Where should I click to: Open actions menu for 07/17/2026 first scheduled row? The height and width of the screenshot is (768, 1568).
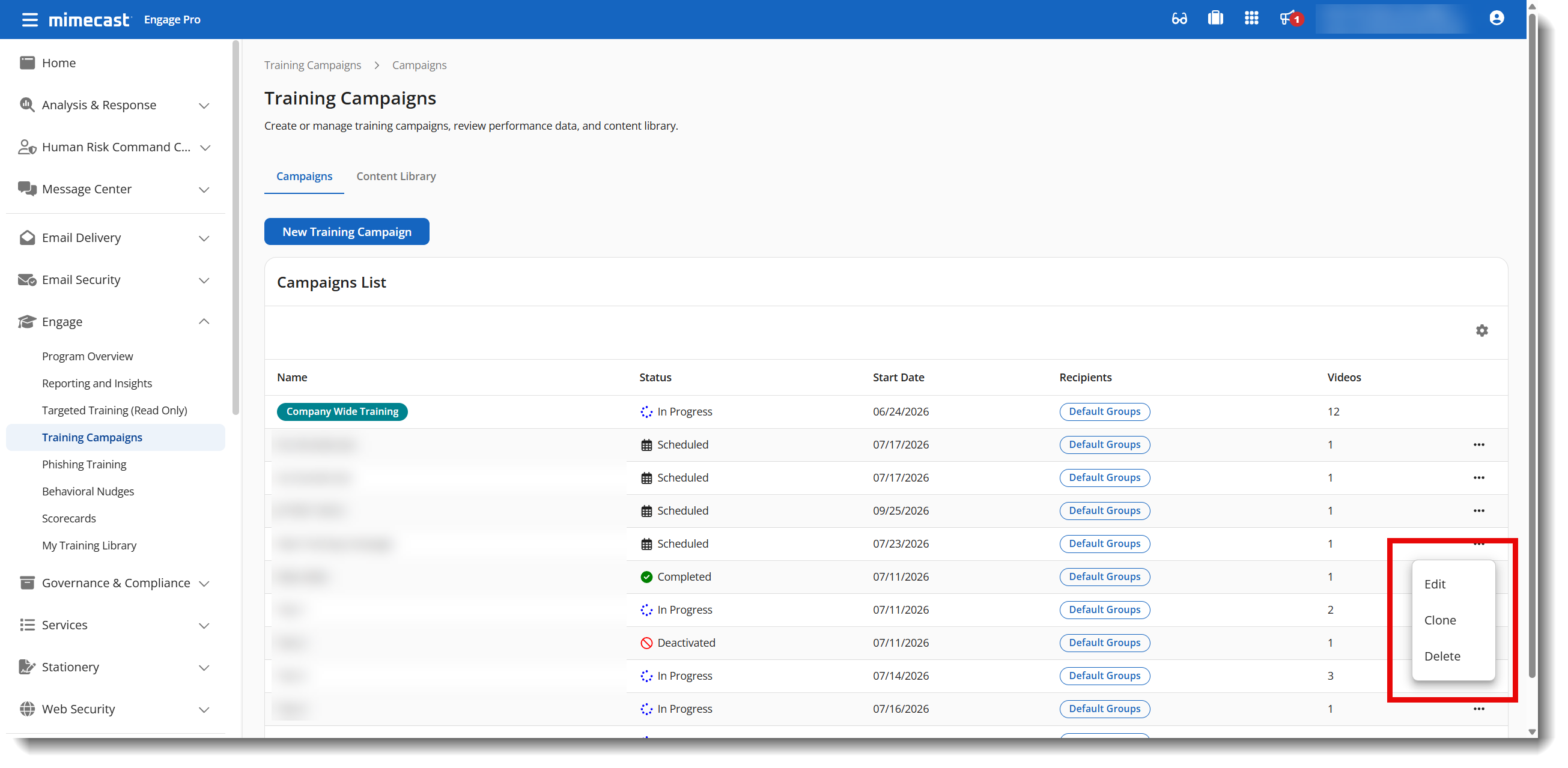[1478, 444]
